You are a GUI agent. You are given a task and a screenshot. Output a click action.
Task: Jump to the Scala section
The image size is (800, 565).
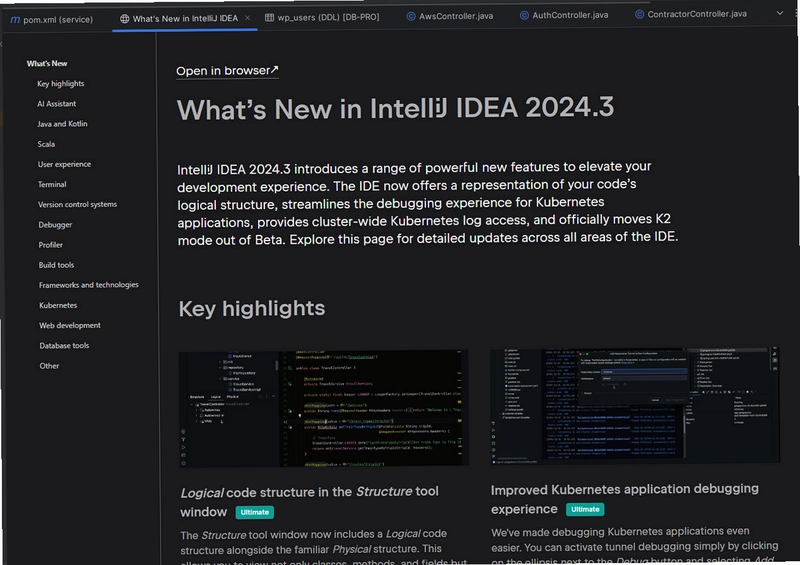point(46,144)
